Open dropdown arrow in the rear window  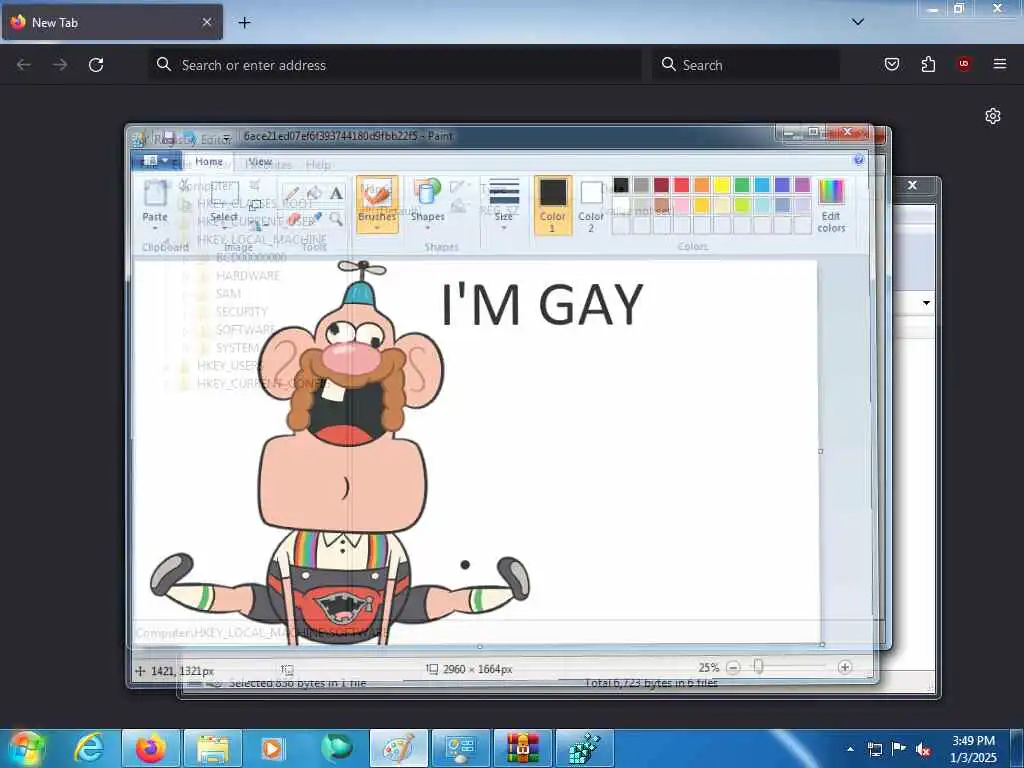926,303
